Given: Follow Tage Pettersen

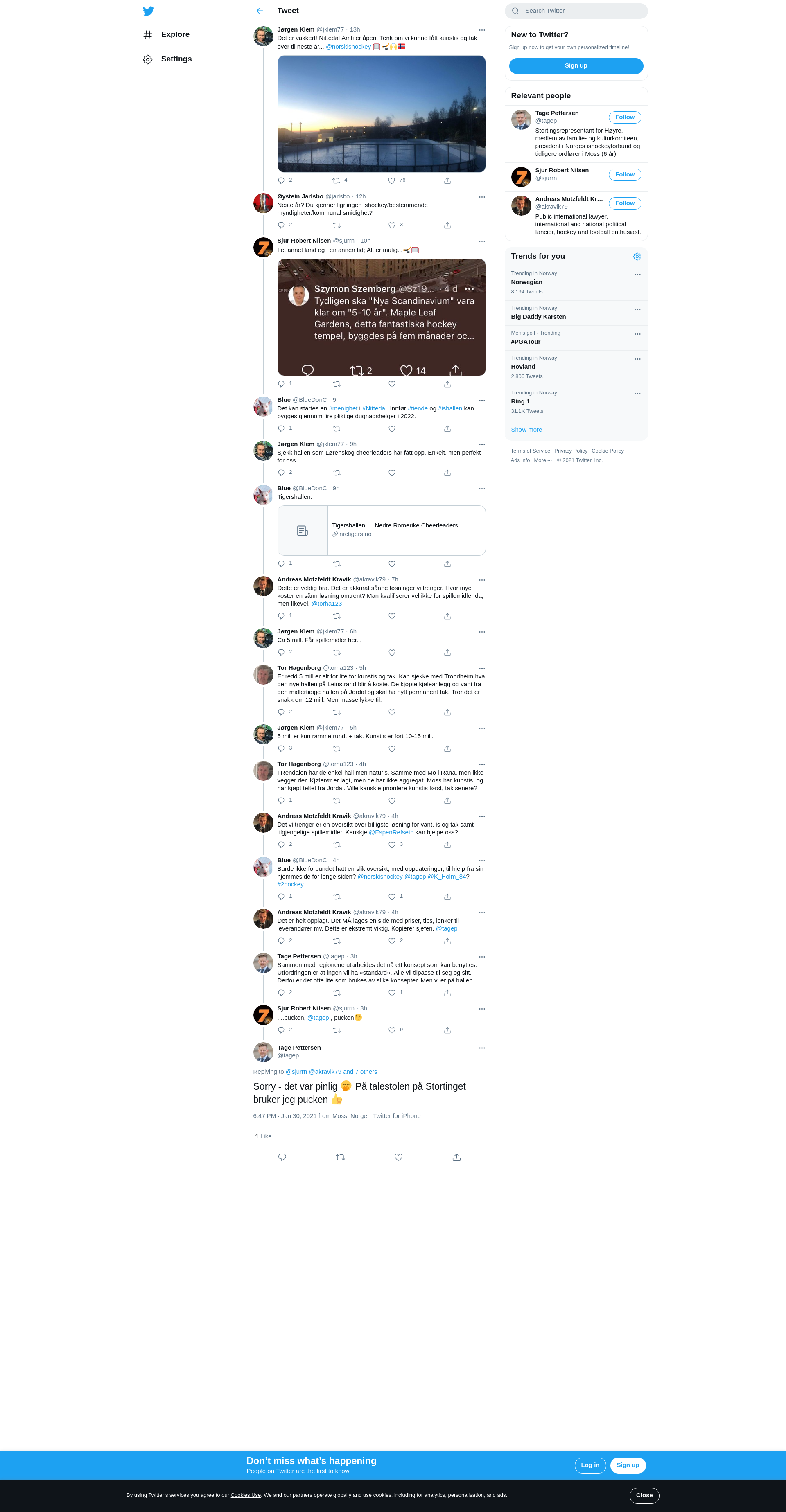Looking at the screenshot, I should coord(625,117).
